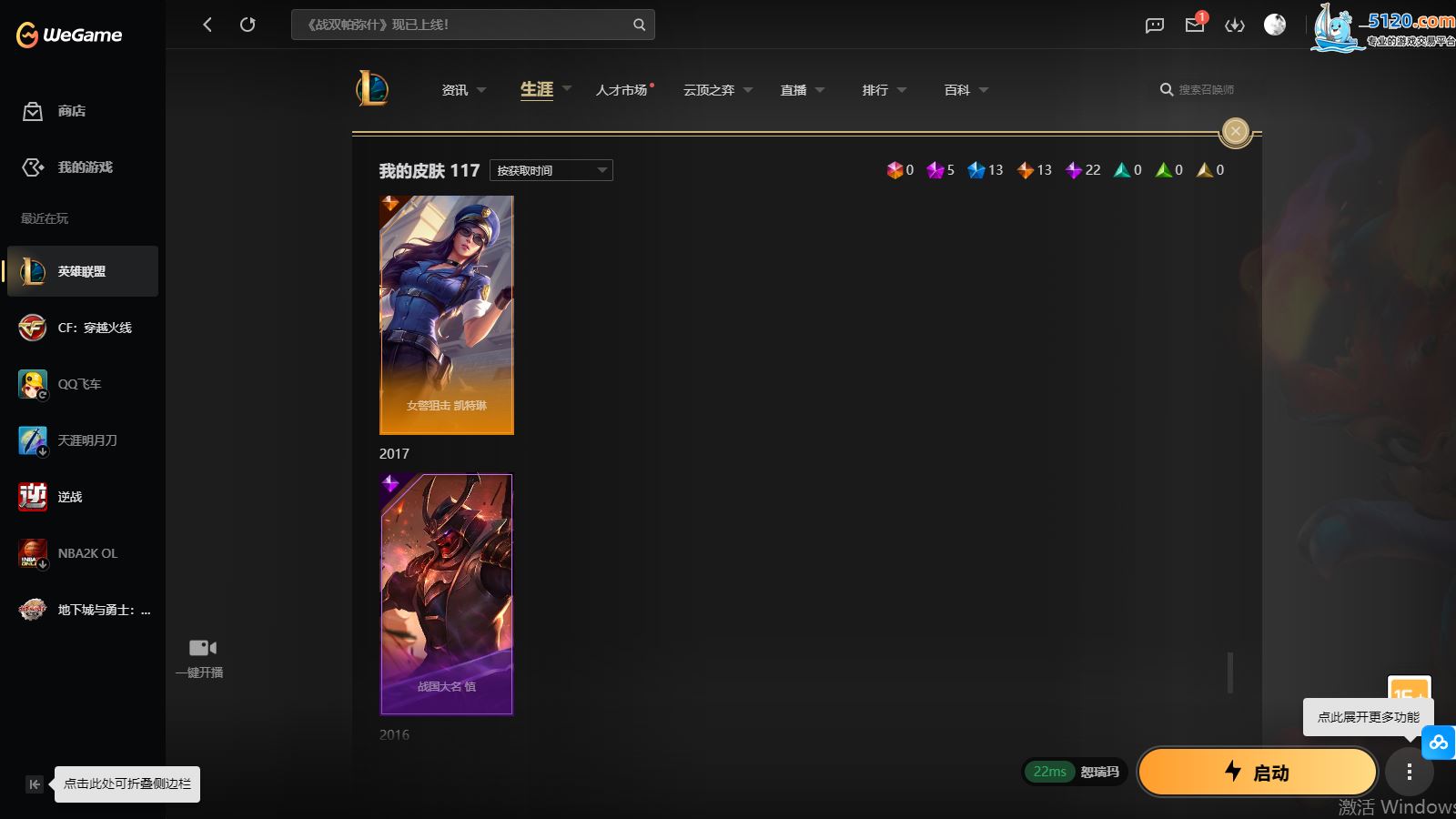Click the 我的游戏 sidebar link
The height and width of the screenshot is (819, 1456).
tap(86, 167)
